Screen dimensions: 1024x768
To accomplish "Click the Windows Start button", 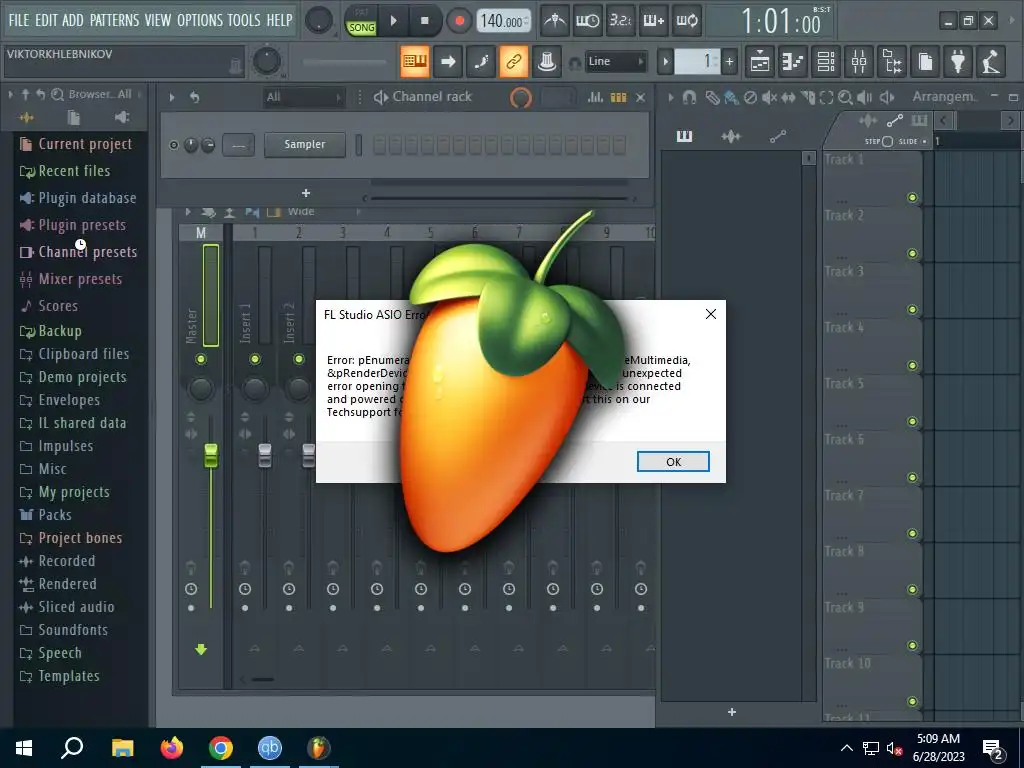I will [x=24, y=748].
